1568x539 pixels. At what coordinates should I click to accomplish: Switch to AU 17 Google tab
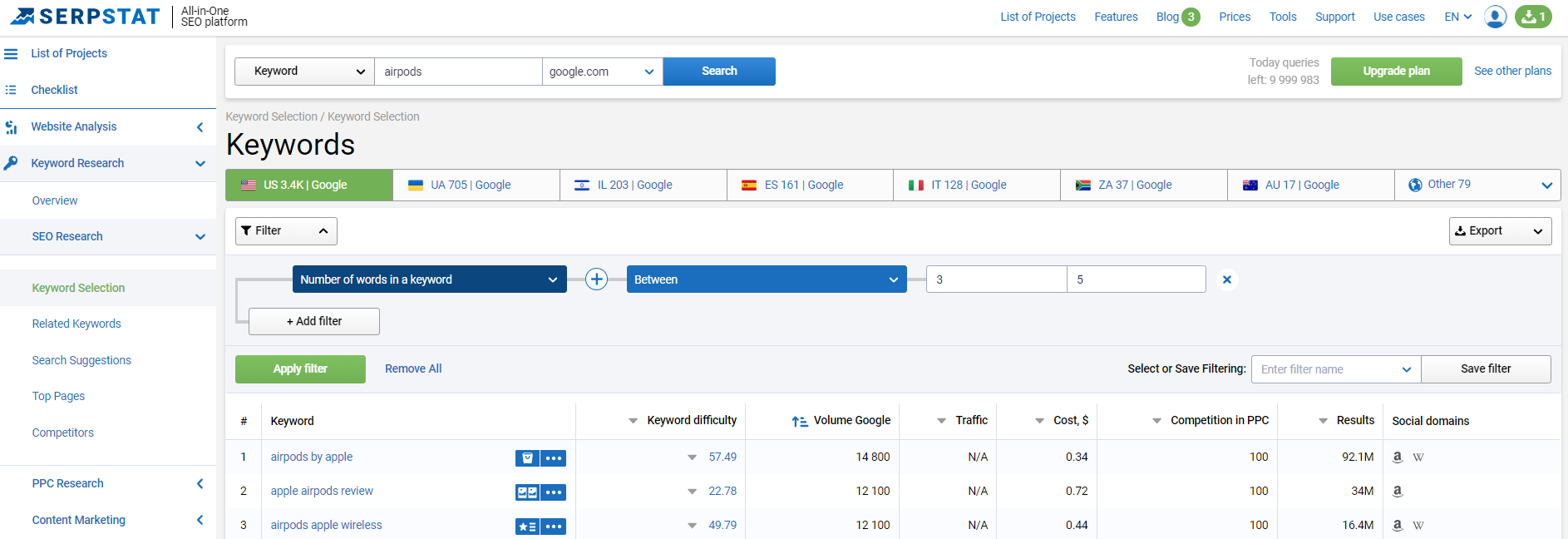tap(1311, 185)
